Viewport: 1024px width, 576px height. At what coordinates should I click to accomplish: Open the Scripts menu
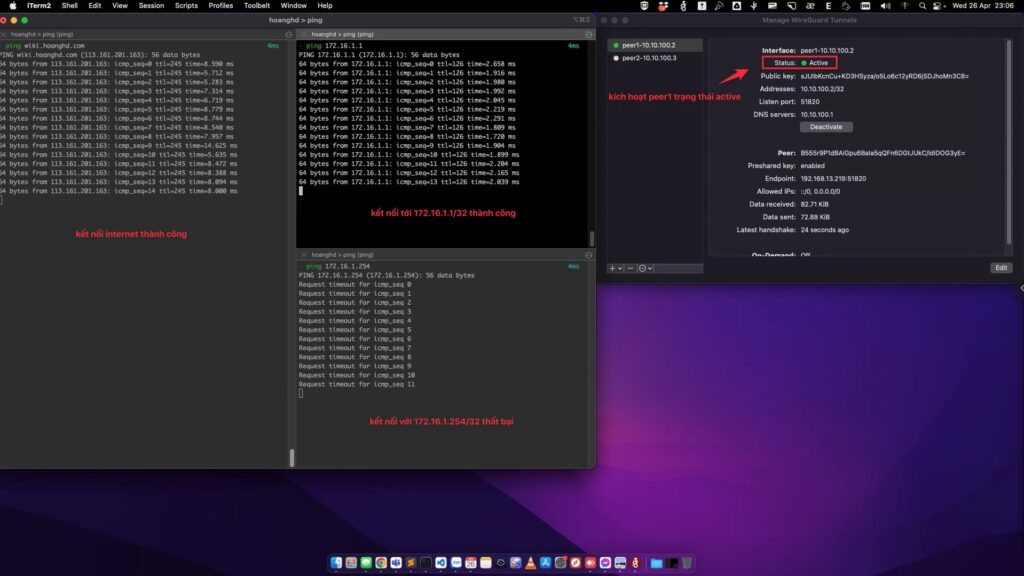click(x=186, y=5)
